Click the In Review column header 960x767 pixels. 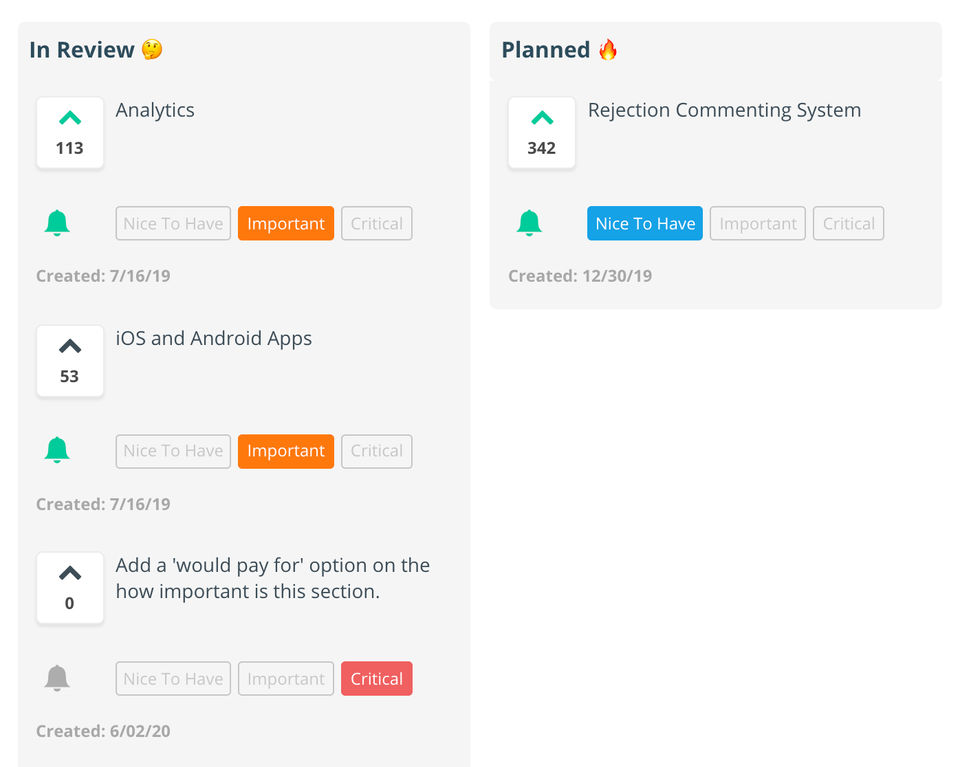pos(96,50)
